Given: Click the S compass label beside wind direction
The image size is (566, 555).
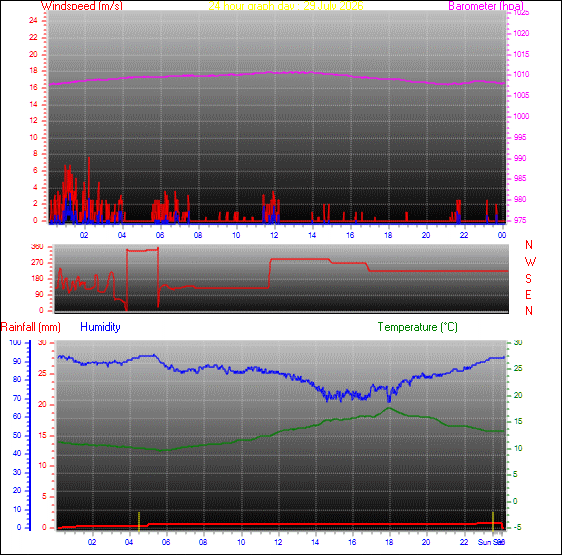Looking at the screenshot, I should pyautogui.click(x=528, y=279).
